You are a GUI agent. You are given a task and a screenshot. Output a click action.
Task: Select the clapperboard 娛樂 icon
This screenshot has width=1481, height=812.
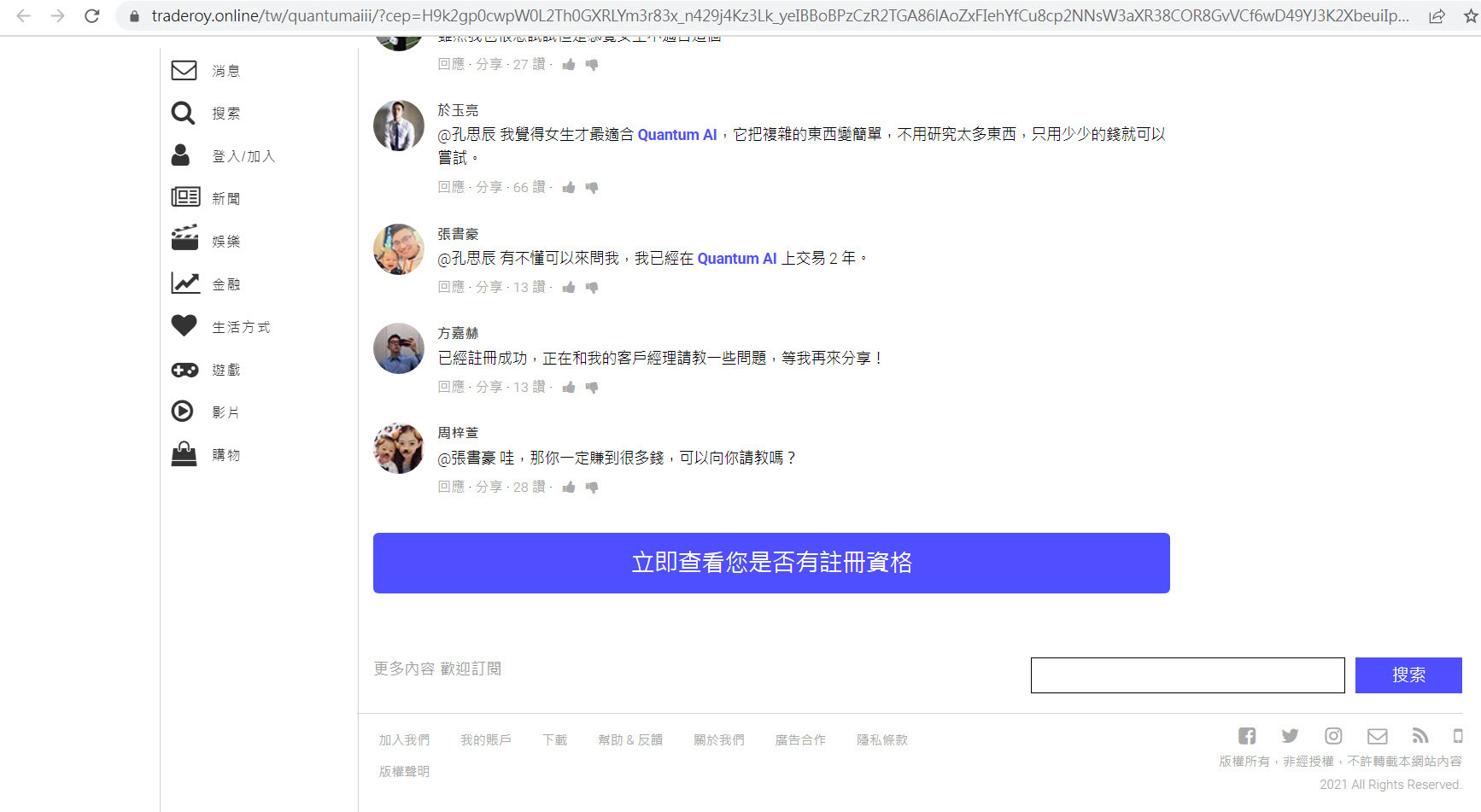tap(184, 238)
